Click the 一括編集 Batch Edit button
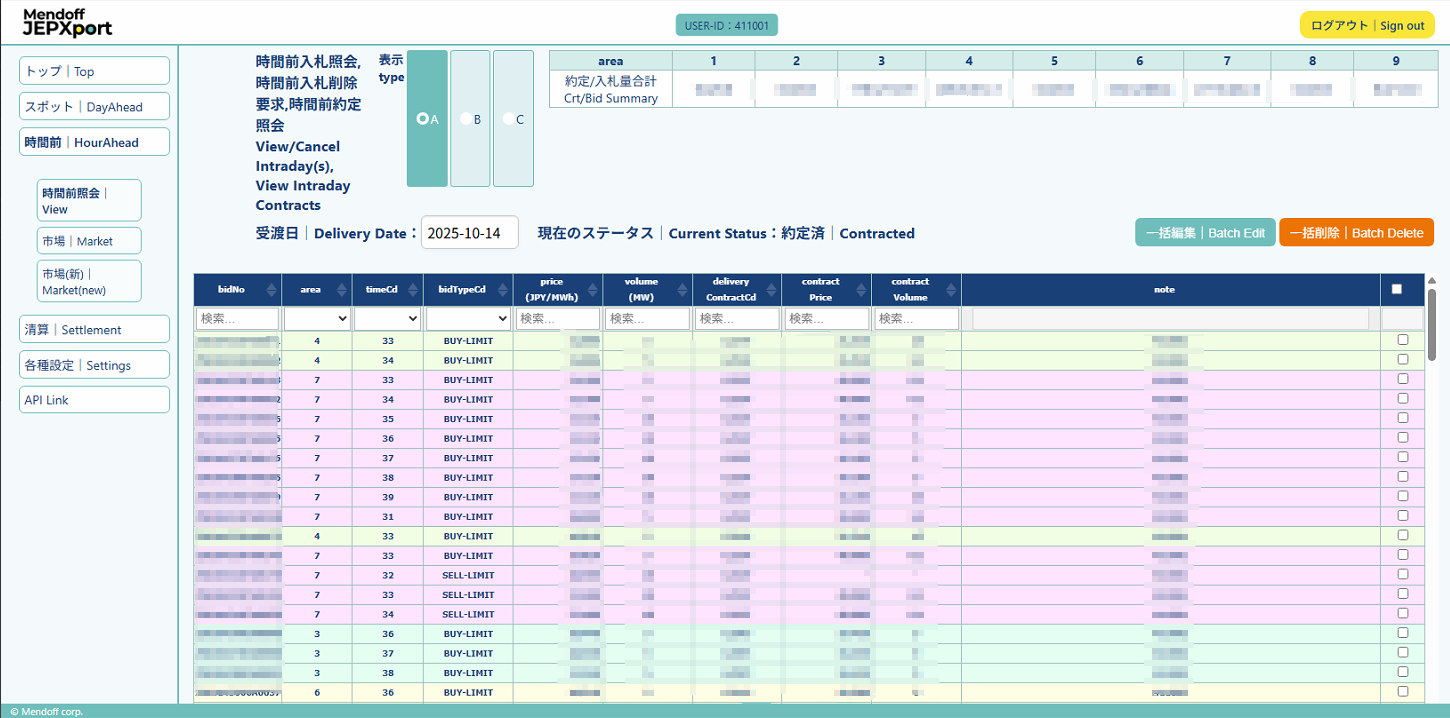Viewport: 1450px width, 718px height. [x=1205, y=233]
